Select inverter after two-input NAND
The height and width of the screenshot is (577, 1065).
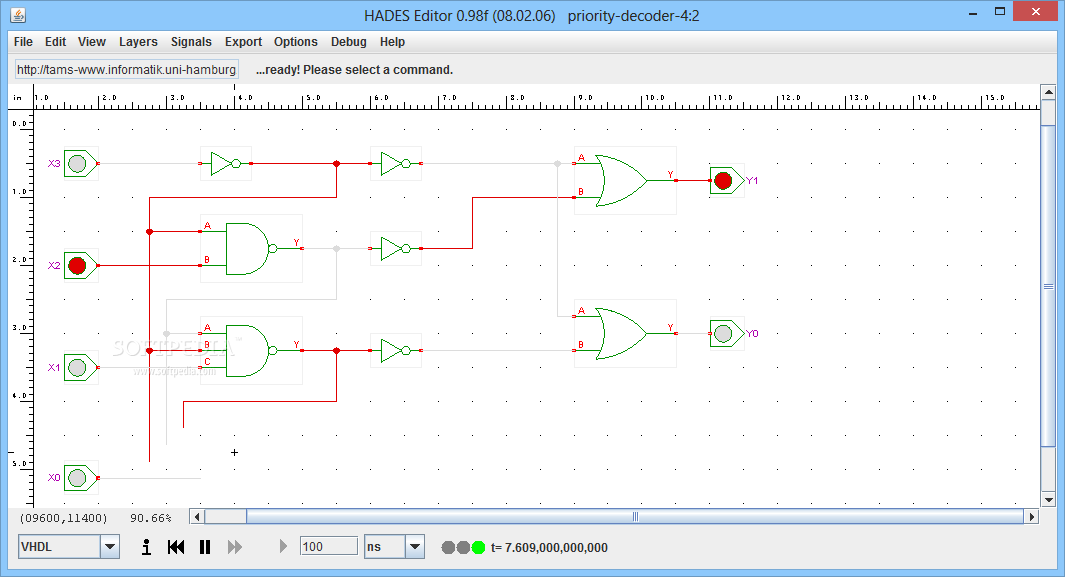click(x=396, y=248)
